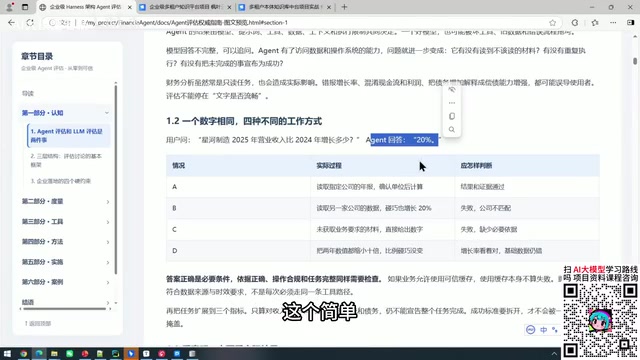Switch to Microsoft Edge on the taskbar
The width and height of the screenshot is (640, 360).
point(39,353)
